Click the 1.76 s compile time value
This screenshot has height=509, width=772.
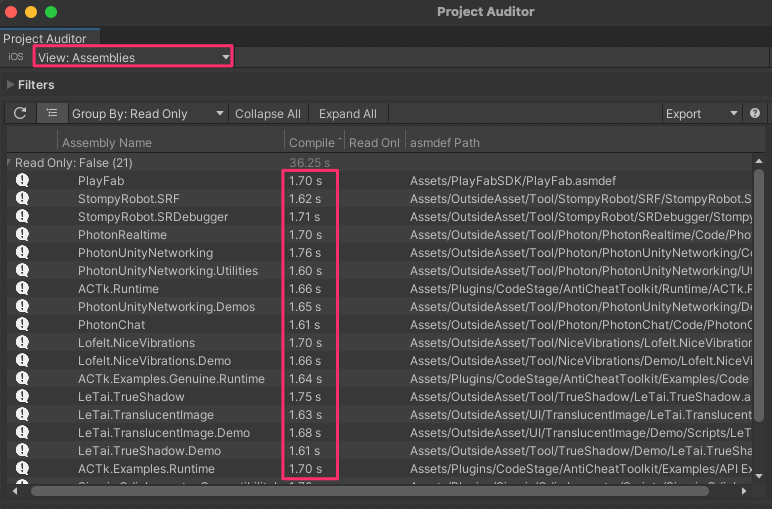click(305, 253)
